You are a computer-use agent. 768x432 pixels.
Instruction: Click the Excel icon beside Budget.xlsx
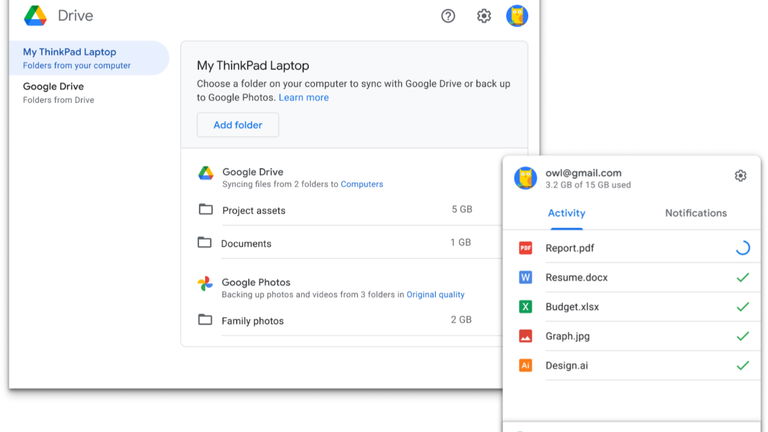[x=525, y=307]
